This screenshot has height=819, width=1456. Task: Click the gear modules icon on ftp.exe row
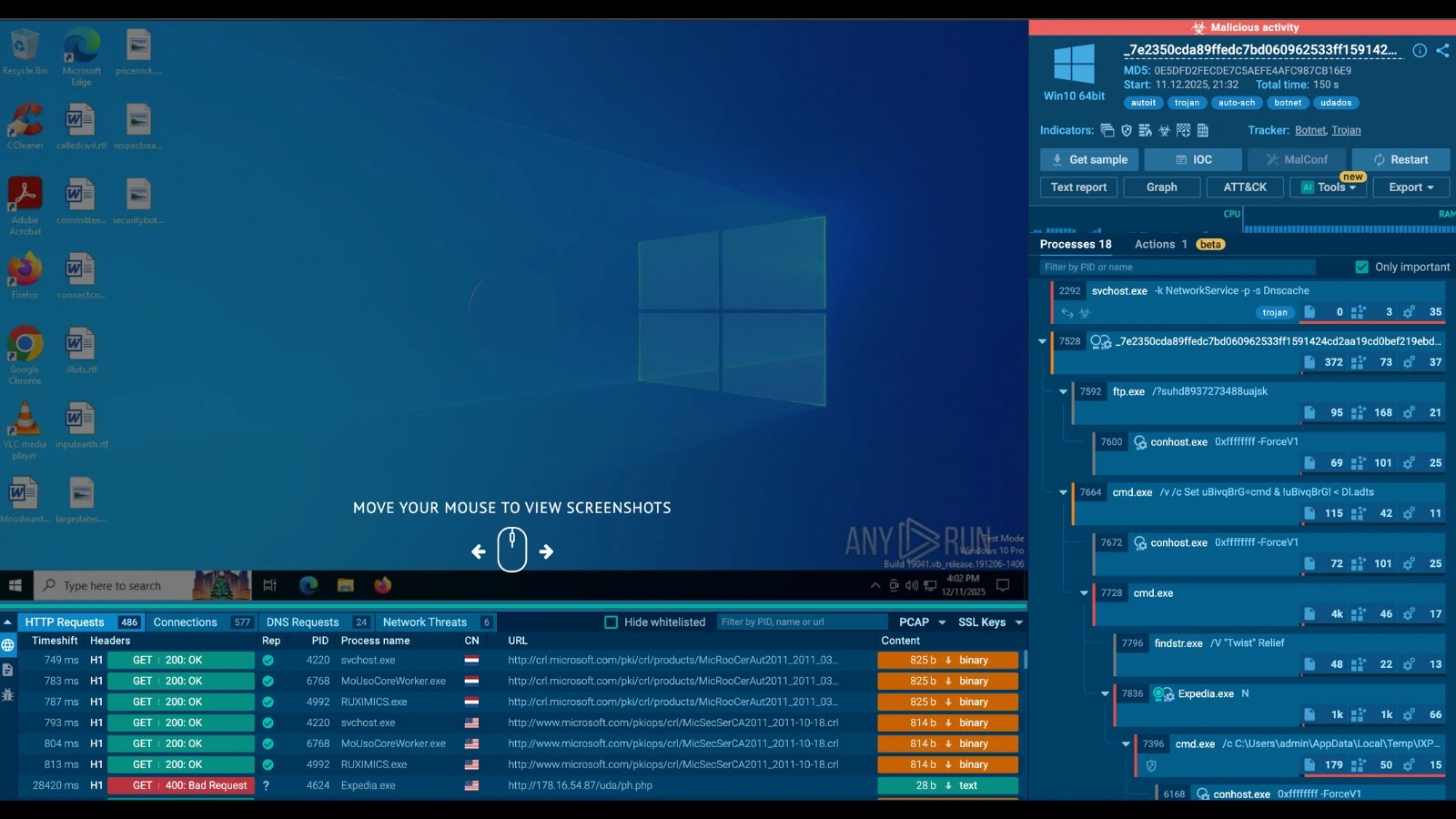pyautogui.click(x=1410, y=412)
